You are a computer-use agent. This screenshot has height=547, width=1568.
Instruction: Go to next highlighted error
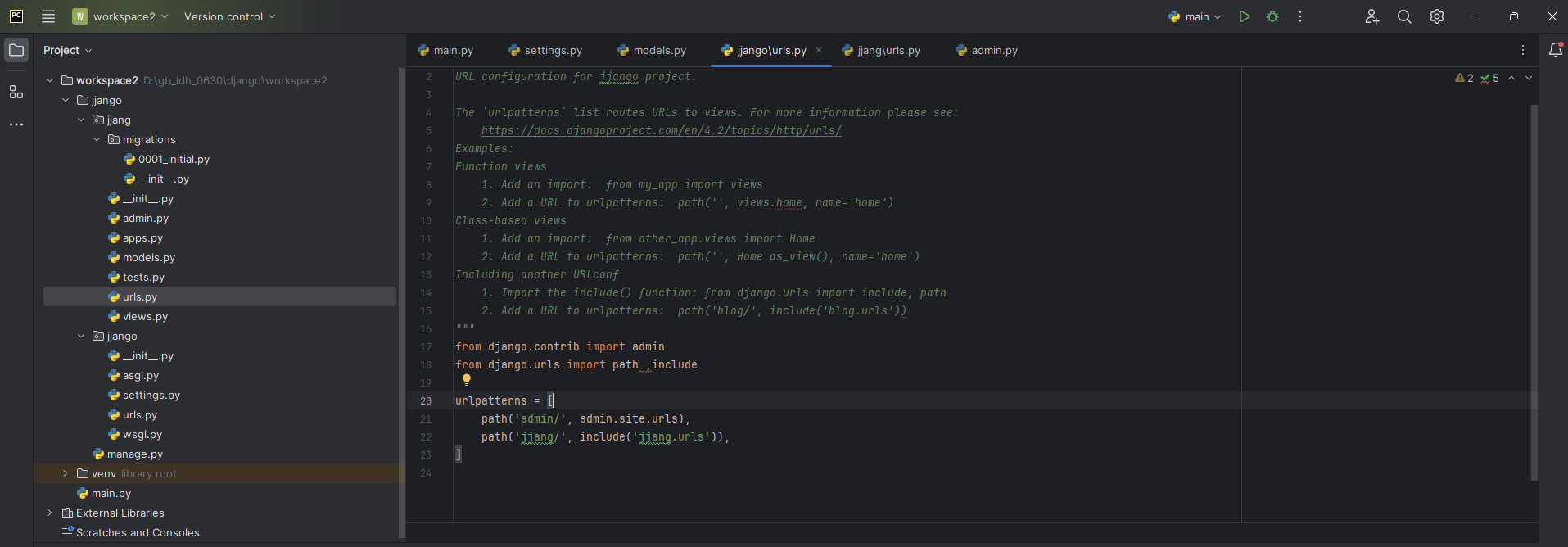coord(1529,78)
